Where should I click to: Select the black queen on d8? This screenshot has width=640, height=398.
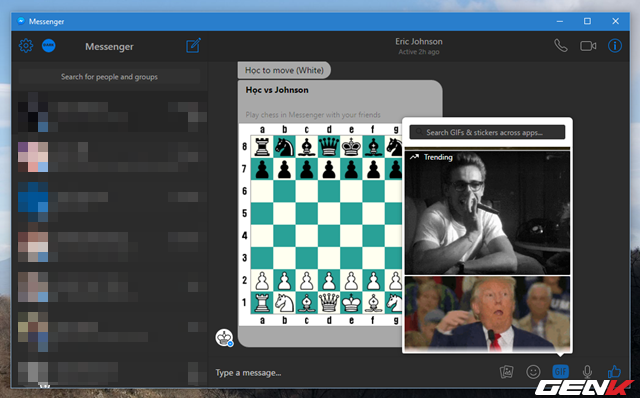[329, 147]
